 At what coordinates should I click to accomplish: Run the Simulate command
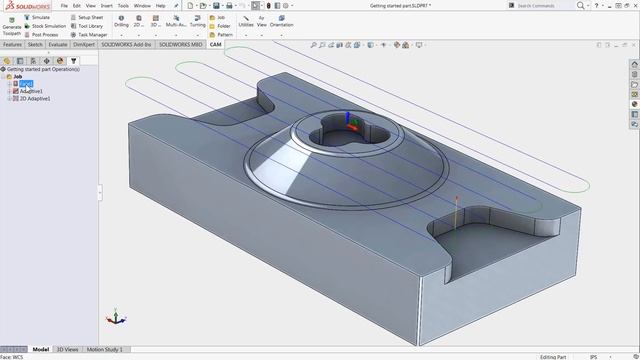pyautogui.click(x=37, y=18)
